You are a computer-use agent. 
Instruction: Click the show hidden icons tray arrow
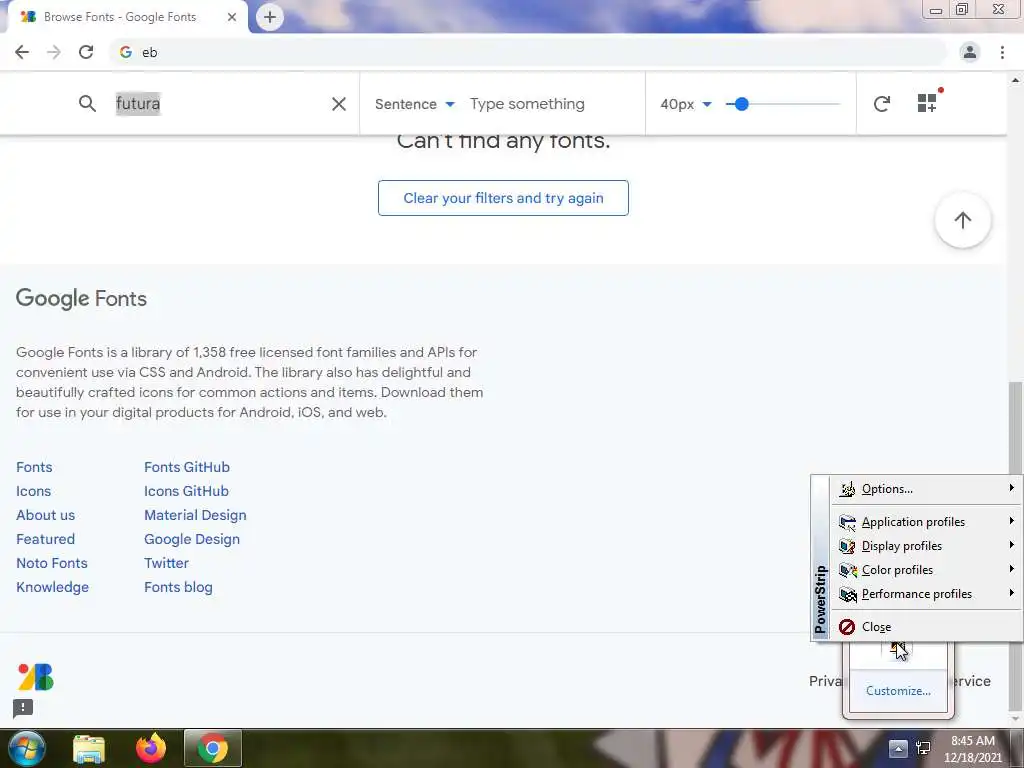point(898,748)
